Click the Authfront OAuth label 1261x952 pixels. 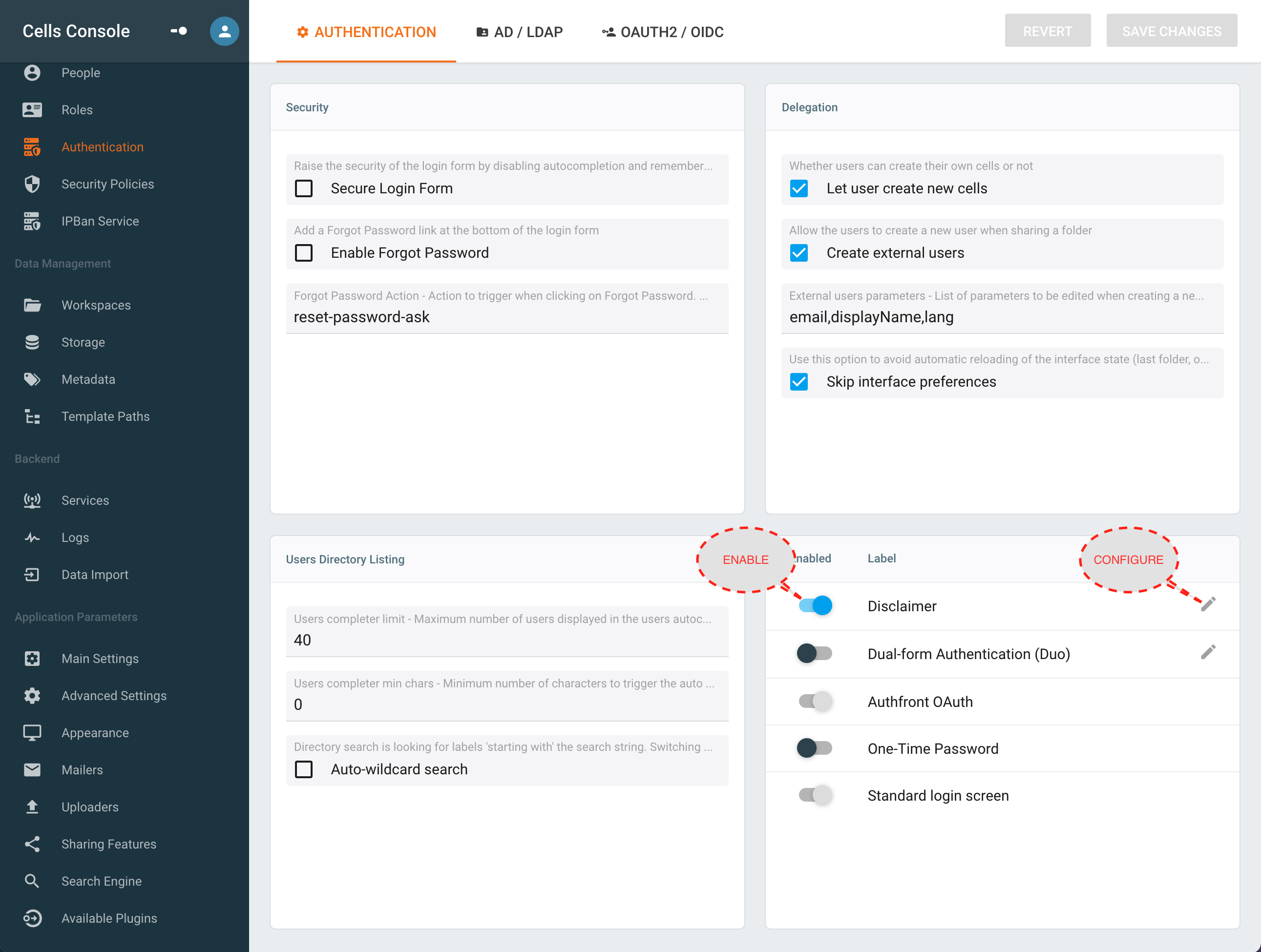[x=920, y=702]
